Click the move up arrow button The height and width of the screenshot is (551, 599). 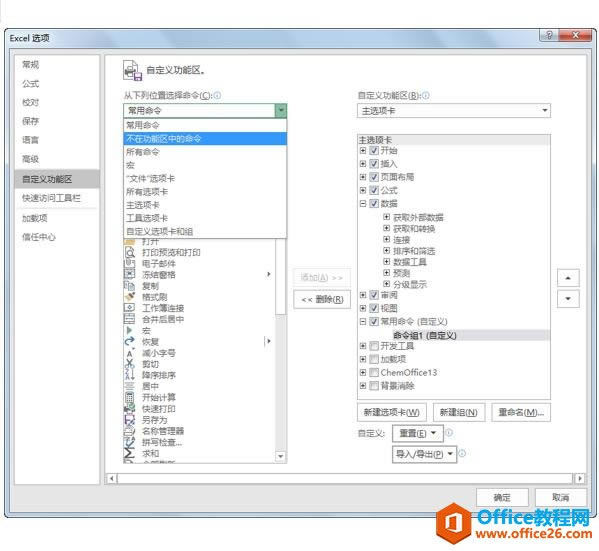tap(568, 278)
